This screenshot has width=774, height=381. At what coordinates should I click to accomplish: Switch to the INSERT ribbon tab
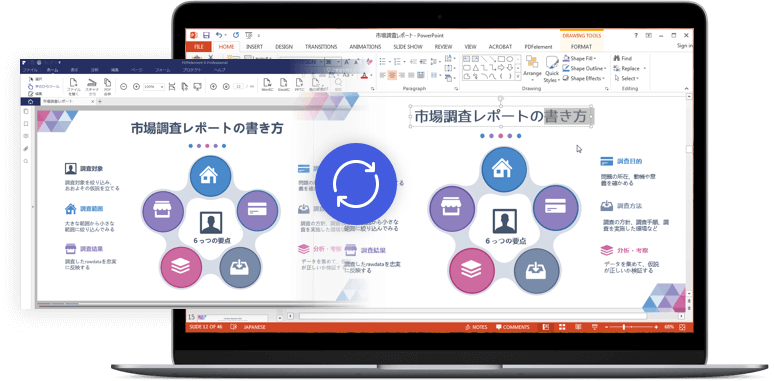coord(254,47)
